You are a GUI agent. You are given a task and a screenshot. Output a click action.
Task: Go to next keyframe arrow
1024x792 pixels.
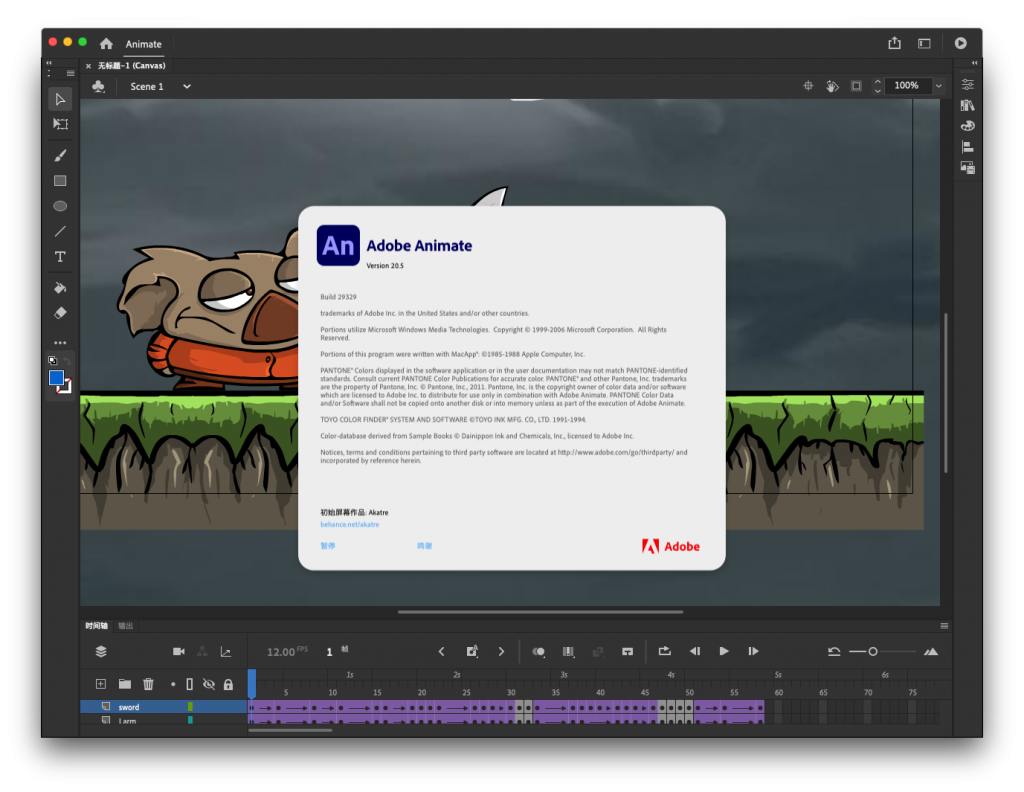[x=501, y=652]
